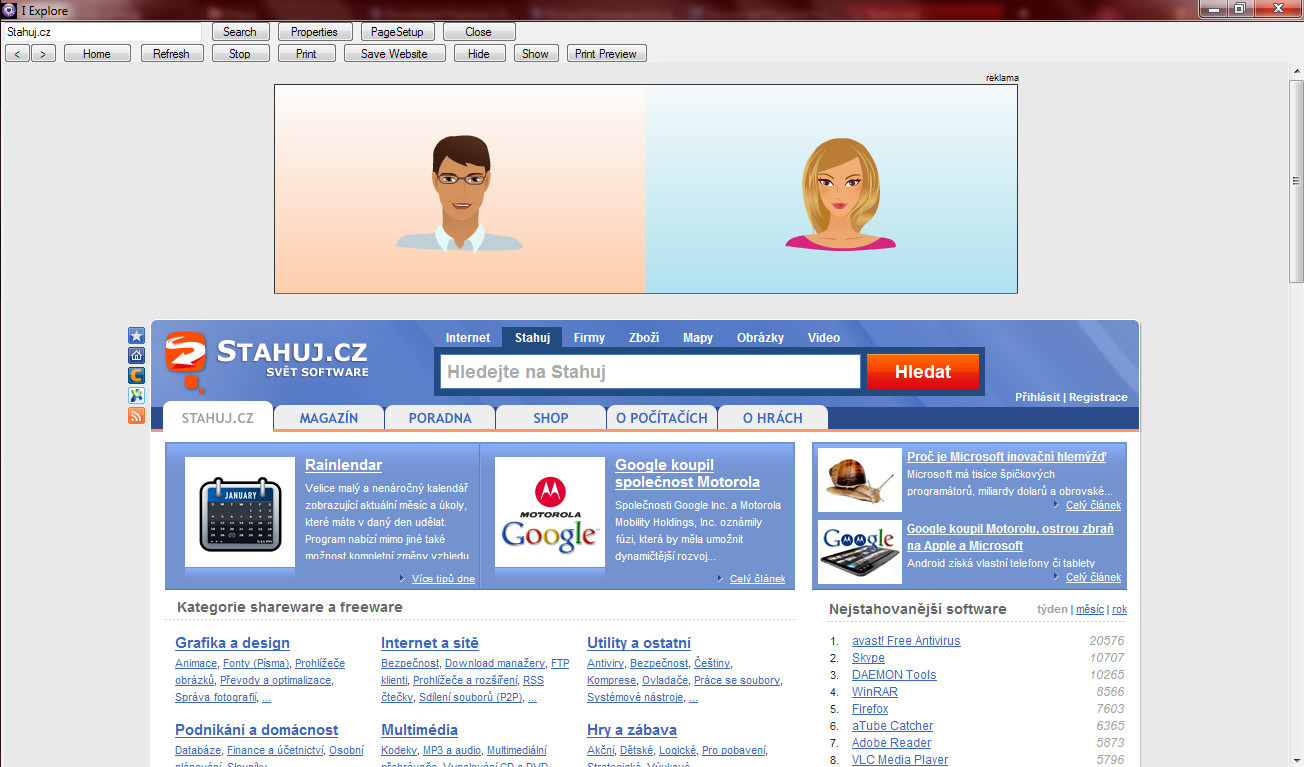This screenshot has width=1304, height=767.
Task: Open the Google tablet article thumbnail
Action: click(860, 552)
